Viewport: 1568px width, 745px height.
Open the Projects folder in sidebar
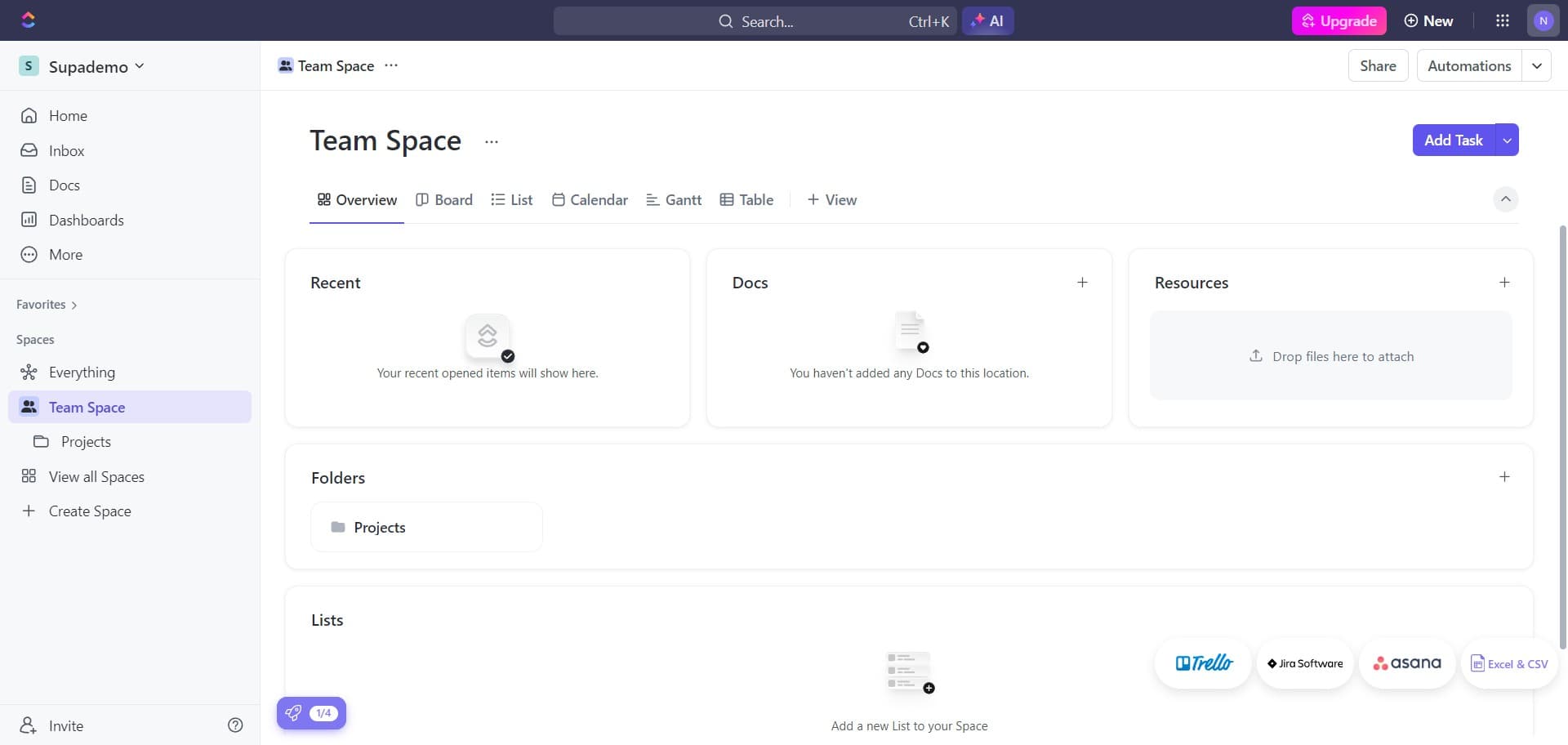(x=86, y=442)
